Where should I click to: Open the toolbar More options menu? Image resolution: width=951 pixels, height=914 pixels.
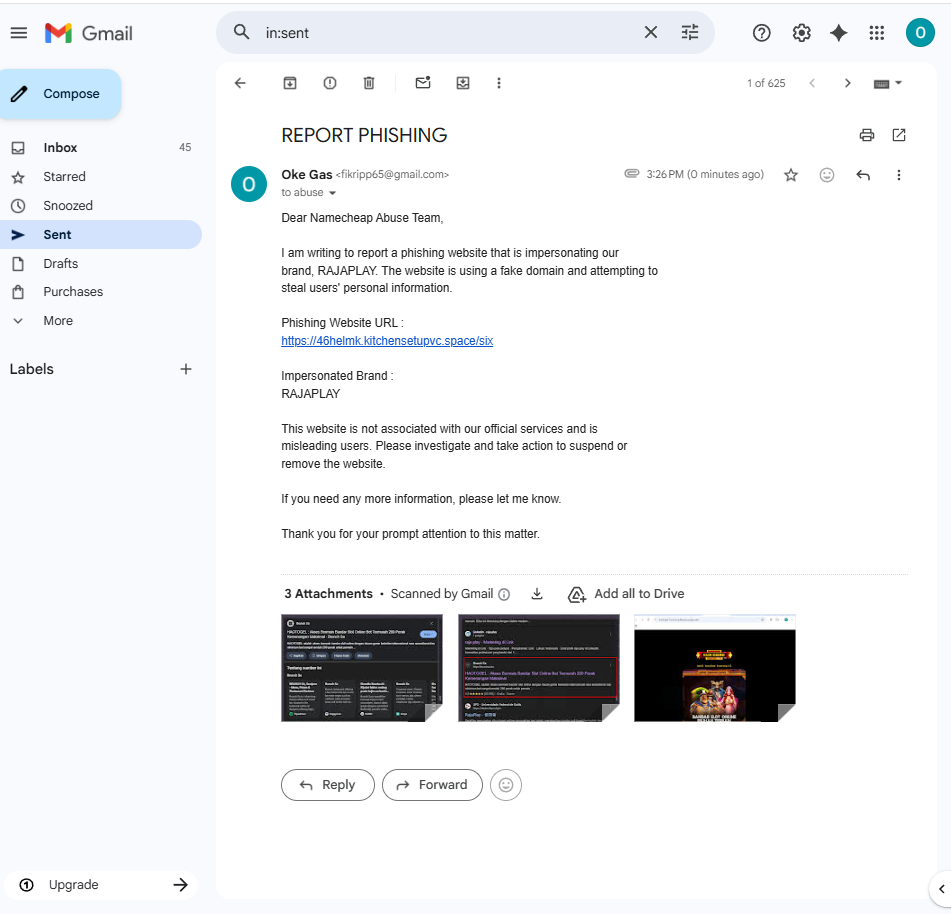pos(499,83)
